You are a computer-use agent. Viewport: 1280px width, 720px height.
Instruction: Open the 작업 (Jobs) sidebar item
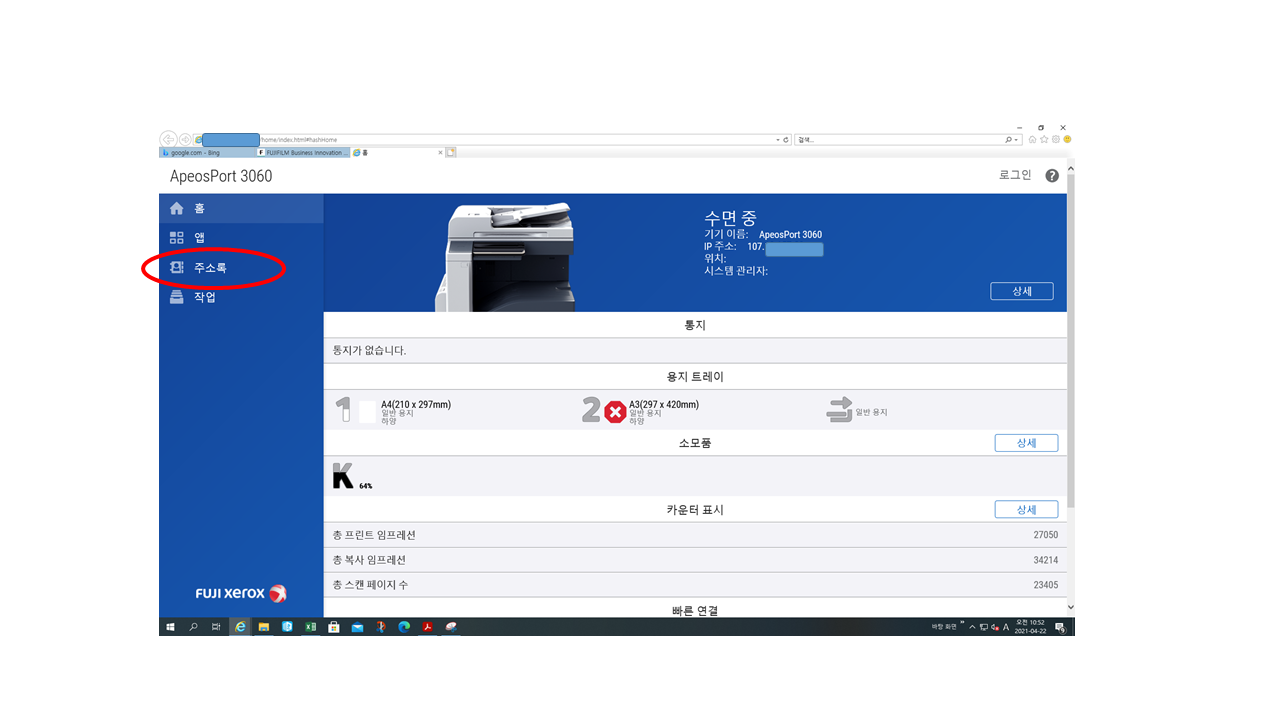[x=241, y=297]
